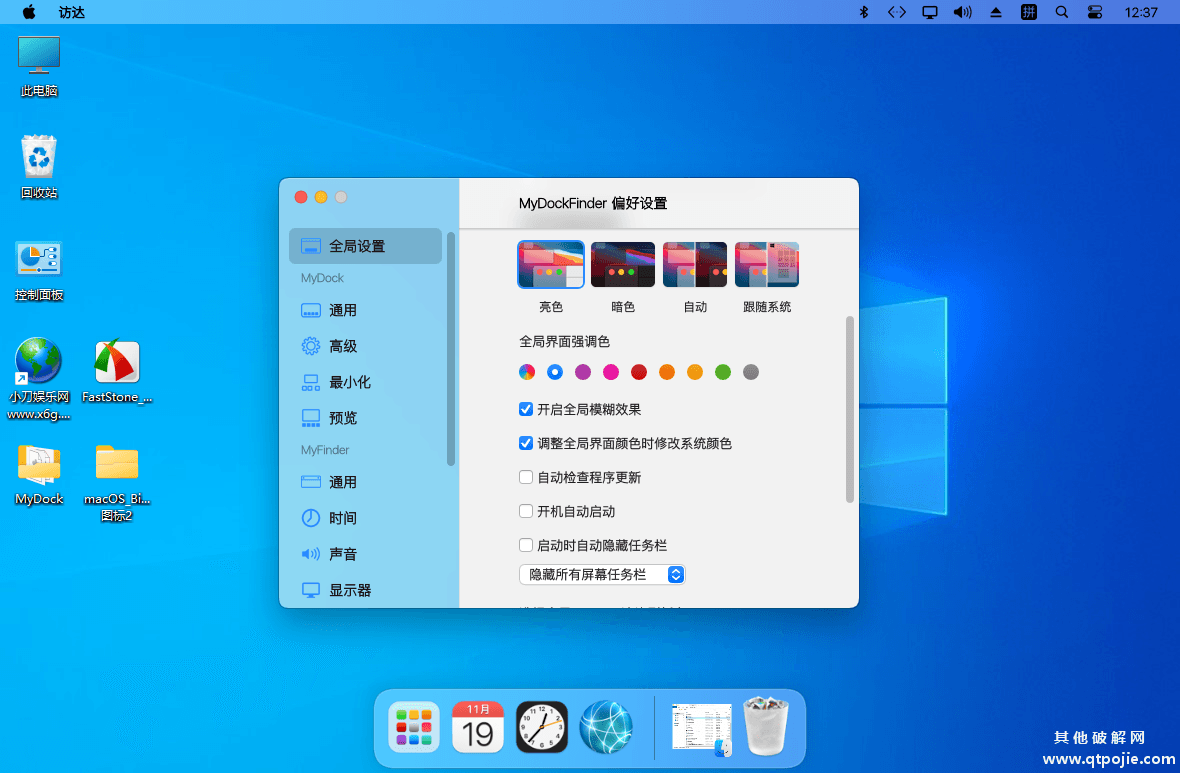Open MyFinder 通用 settings in sidebar

coord(365,482)
